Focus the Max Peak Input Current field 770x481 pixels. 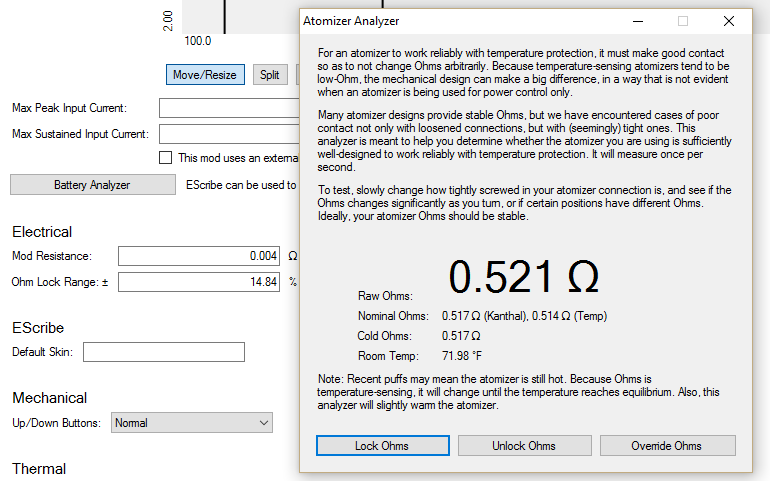pos(230,108)
